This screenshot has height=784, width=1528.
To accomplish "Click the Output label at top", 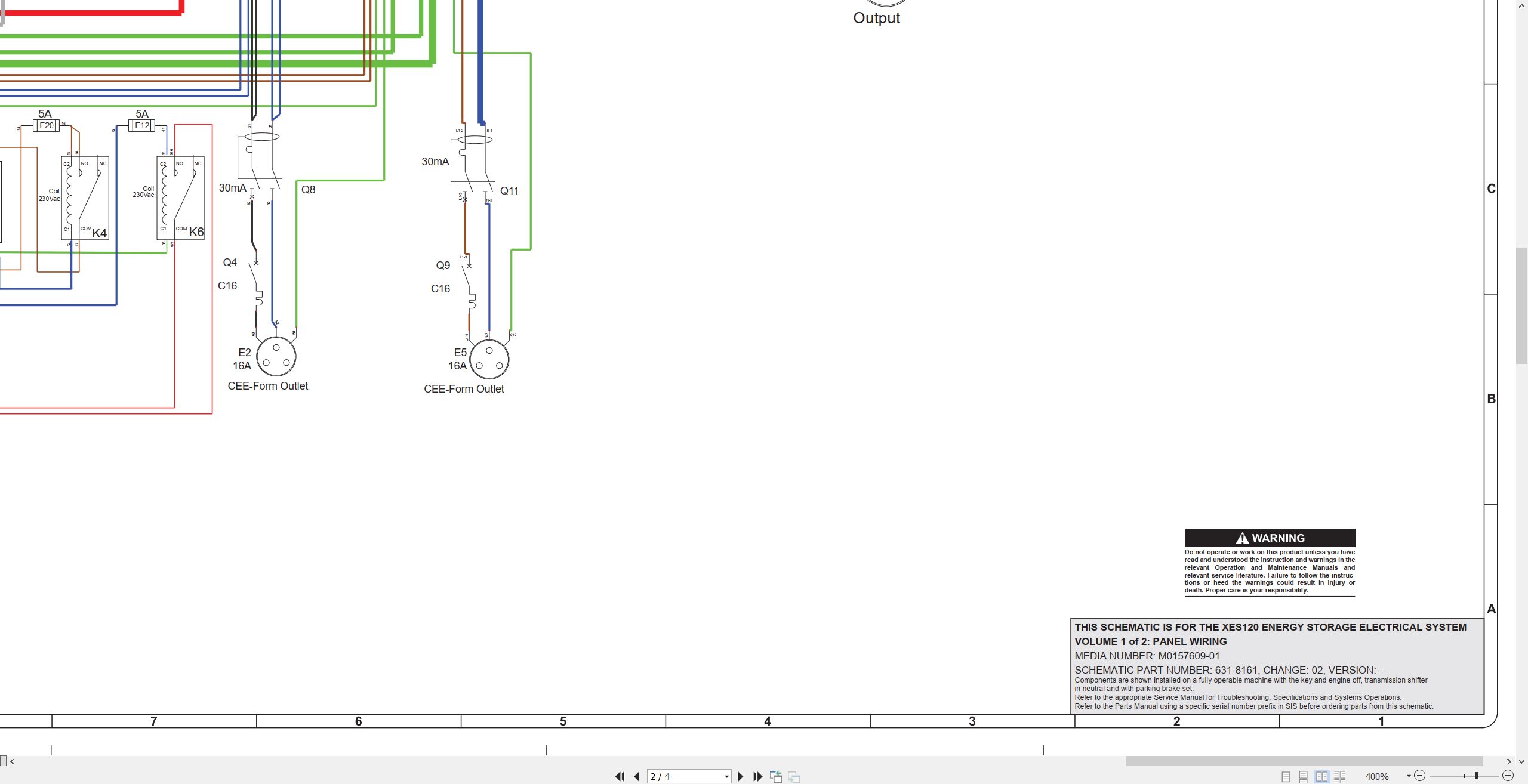I will pos(876,18).
